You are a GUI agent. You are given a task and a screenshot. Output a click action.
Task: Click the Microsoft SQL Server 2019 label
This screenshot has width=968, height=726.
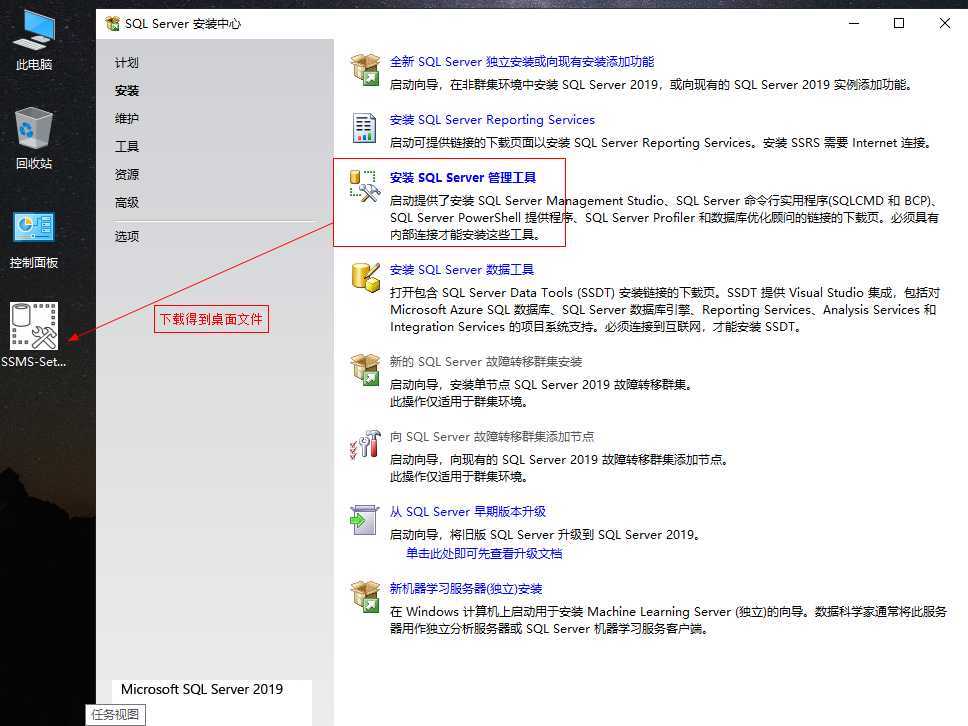click(202, 689)
